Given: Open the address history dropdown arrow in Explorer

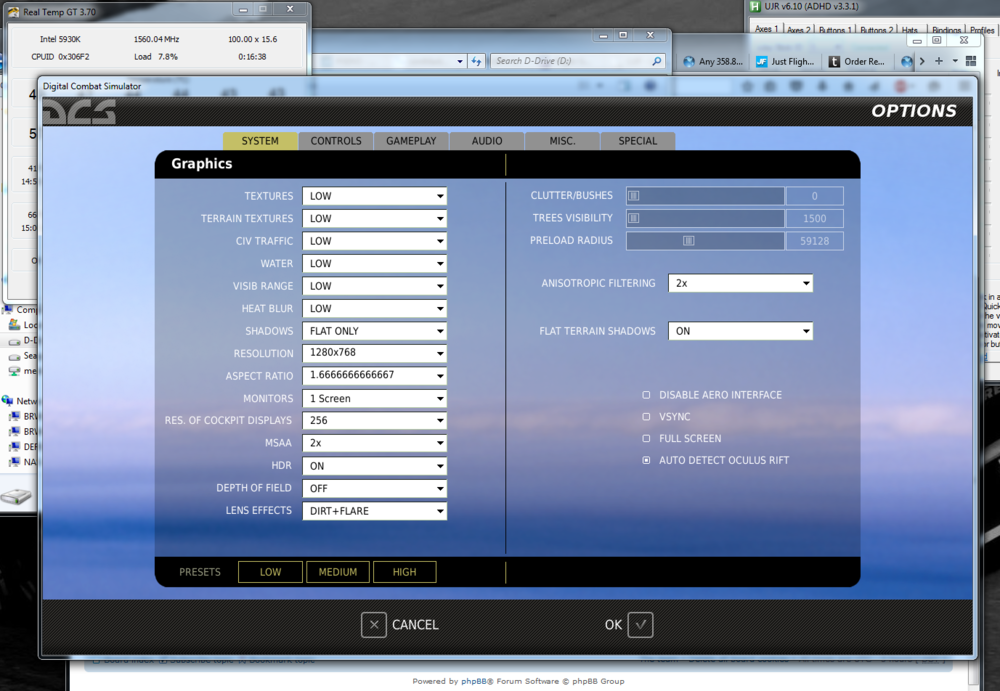Looking at the screenshot, I should tap(460, 62).
